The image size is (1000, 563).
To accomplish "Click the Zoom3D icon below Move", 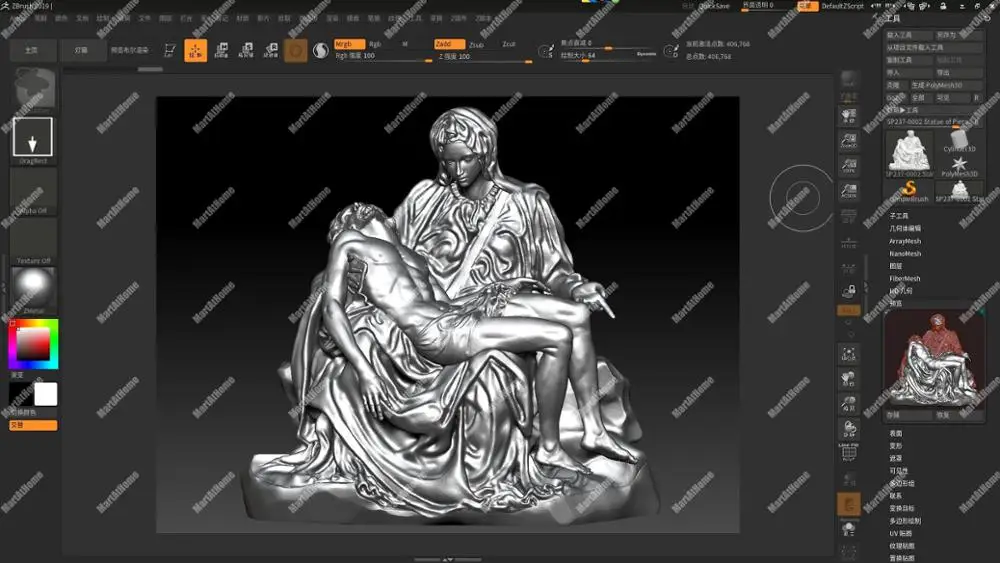I will pos(849,404).
